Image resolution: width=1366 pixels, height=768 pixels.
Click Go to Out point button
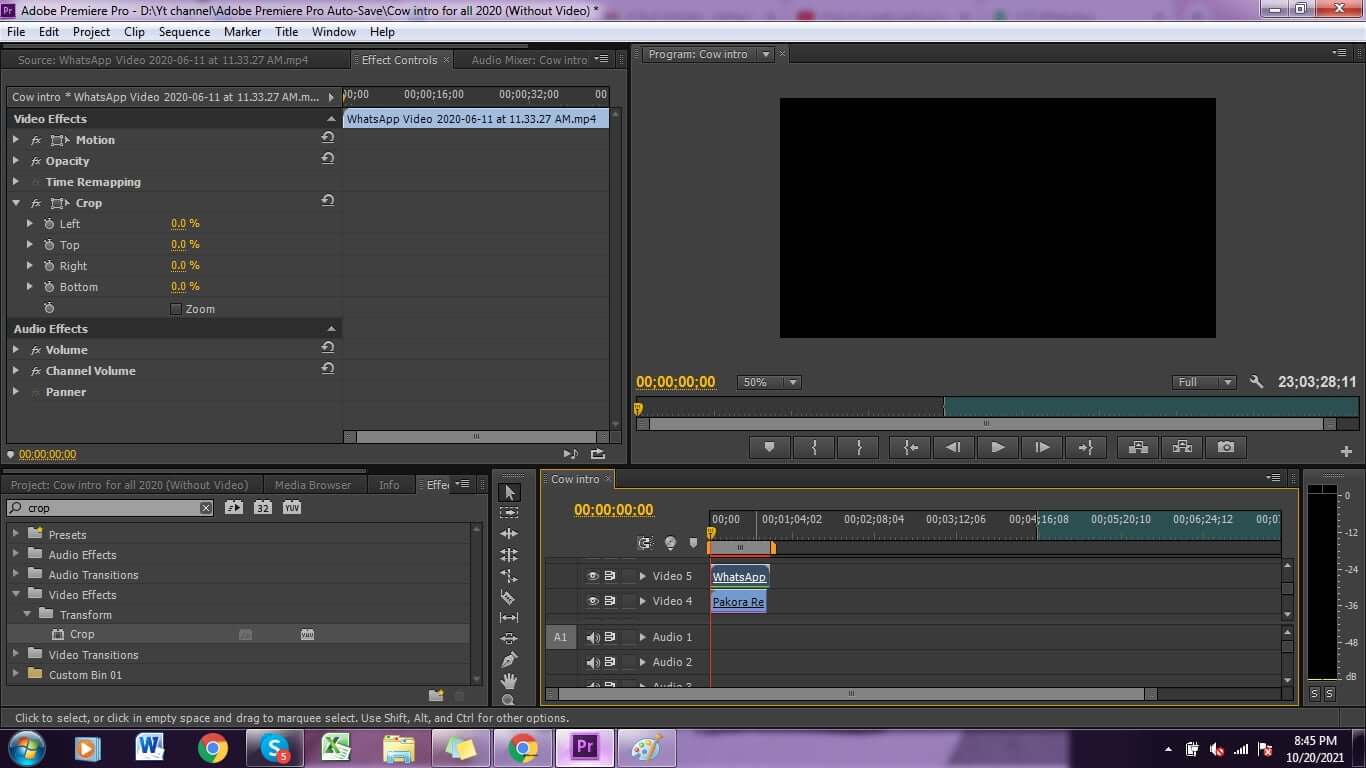tap(1085, 447)
